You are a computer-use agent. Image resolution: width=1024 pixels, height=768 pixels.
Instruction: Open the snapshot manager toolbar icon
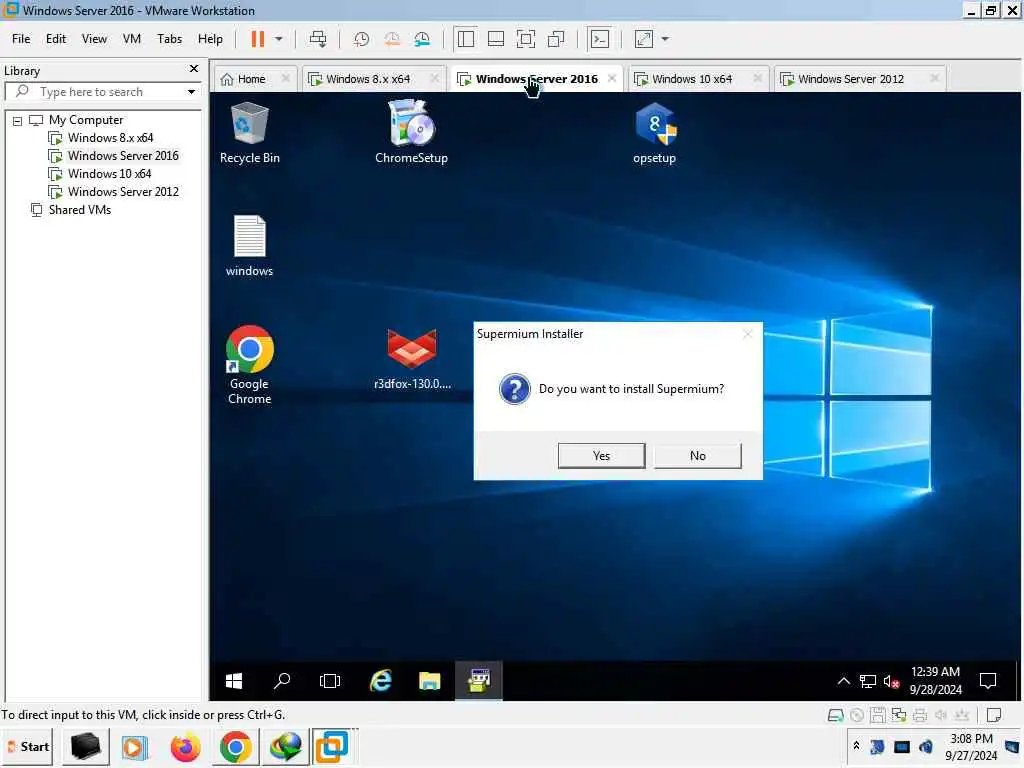422,39
